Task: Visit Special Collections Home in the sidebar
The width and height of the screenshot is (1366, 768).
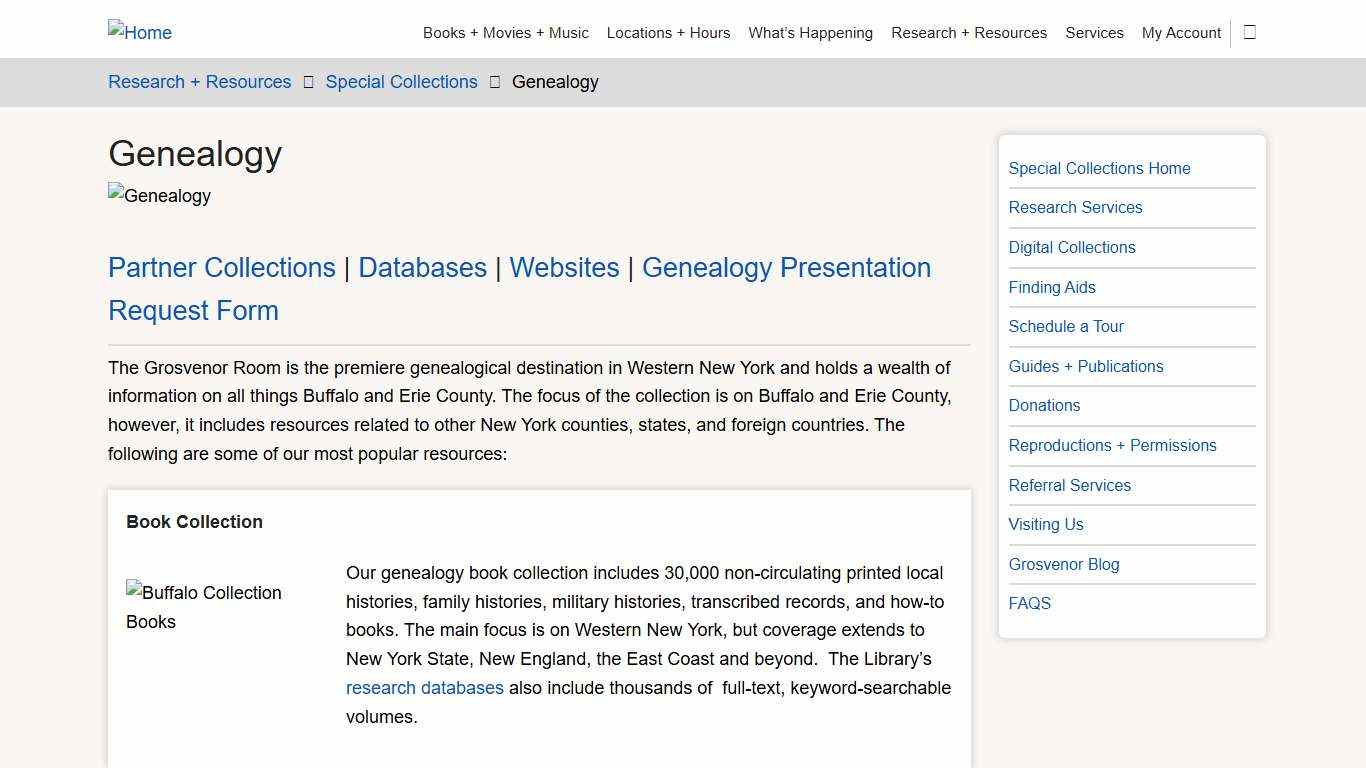Action: coord(1099,168)
